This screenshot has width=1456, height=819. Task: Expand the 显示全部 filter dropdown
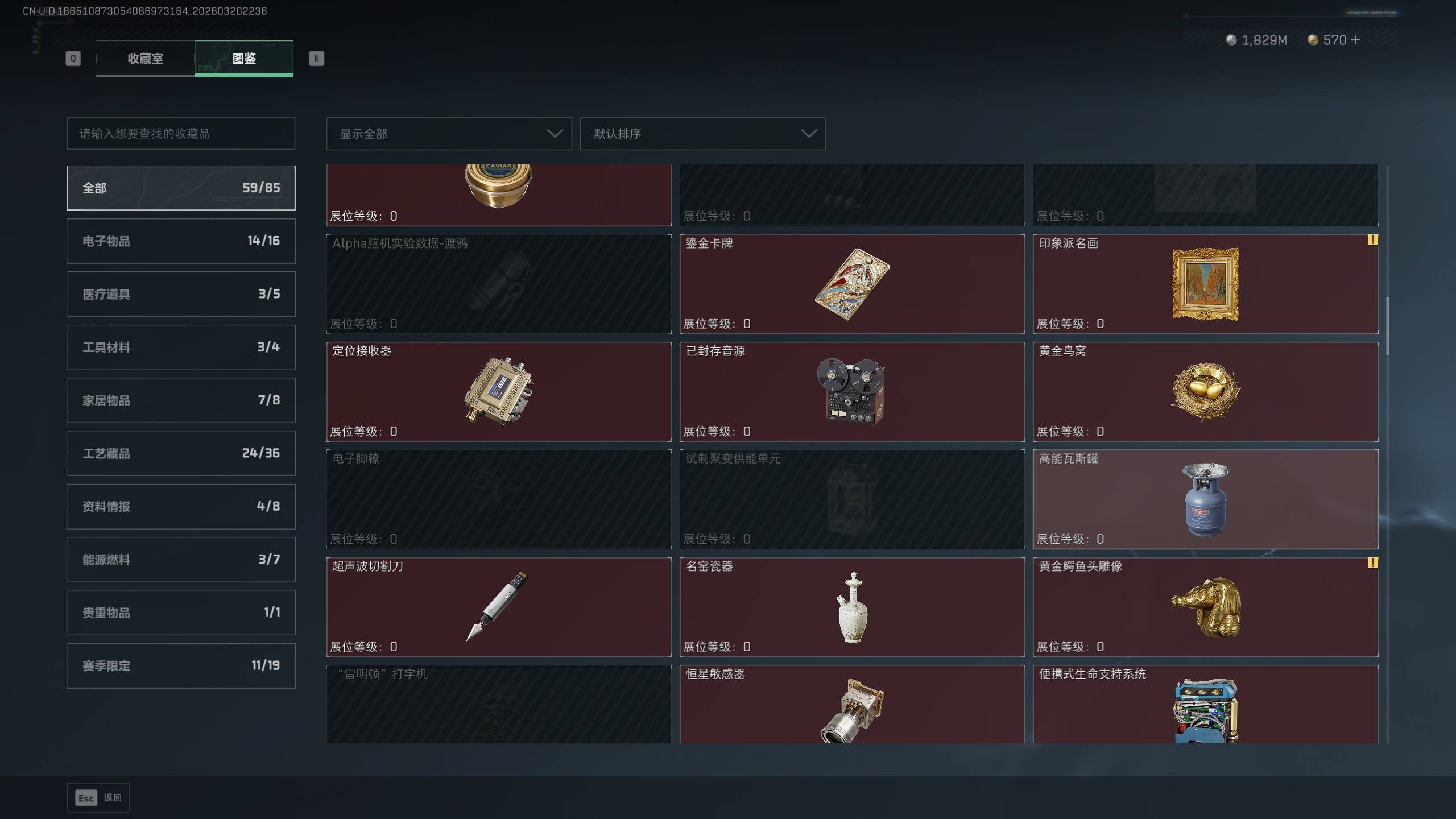(x=449, y=134)
